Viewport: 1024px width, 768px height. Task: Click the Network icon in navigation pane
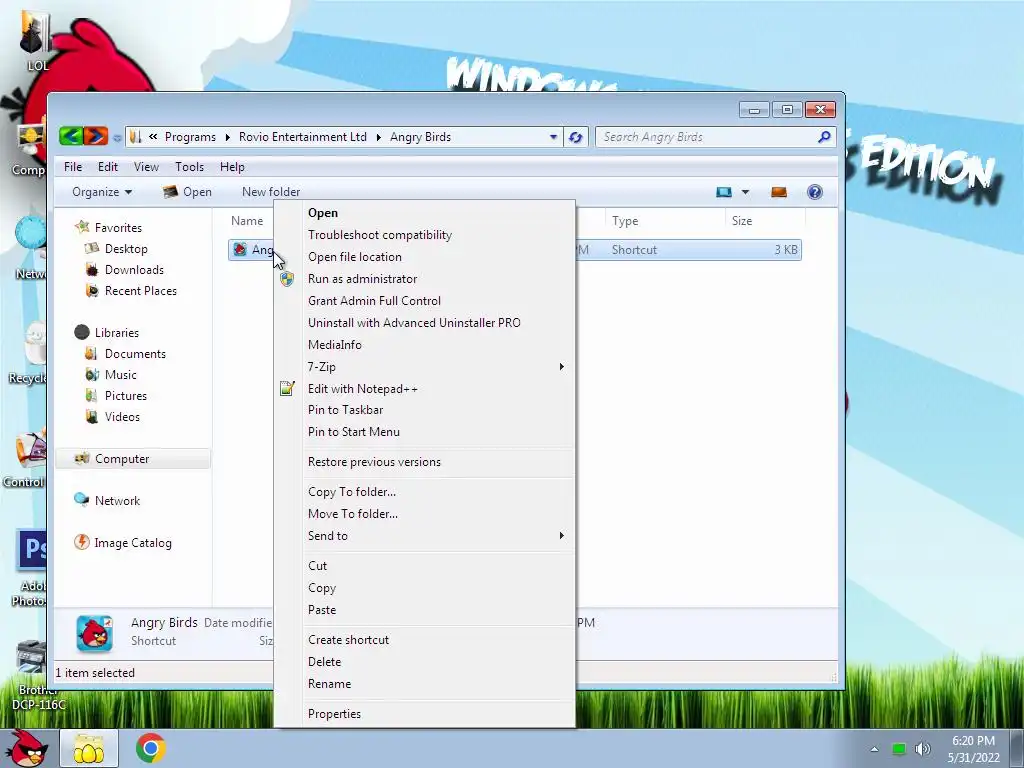(x=82, y=500)
